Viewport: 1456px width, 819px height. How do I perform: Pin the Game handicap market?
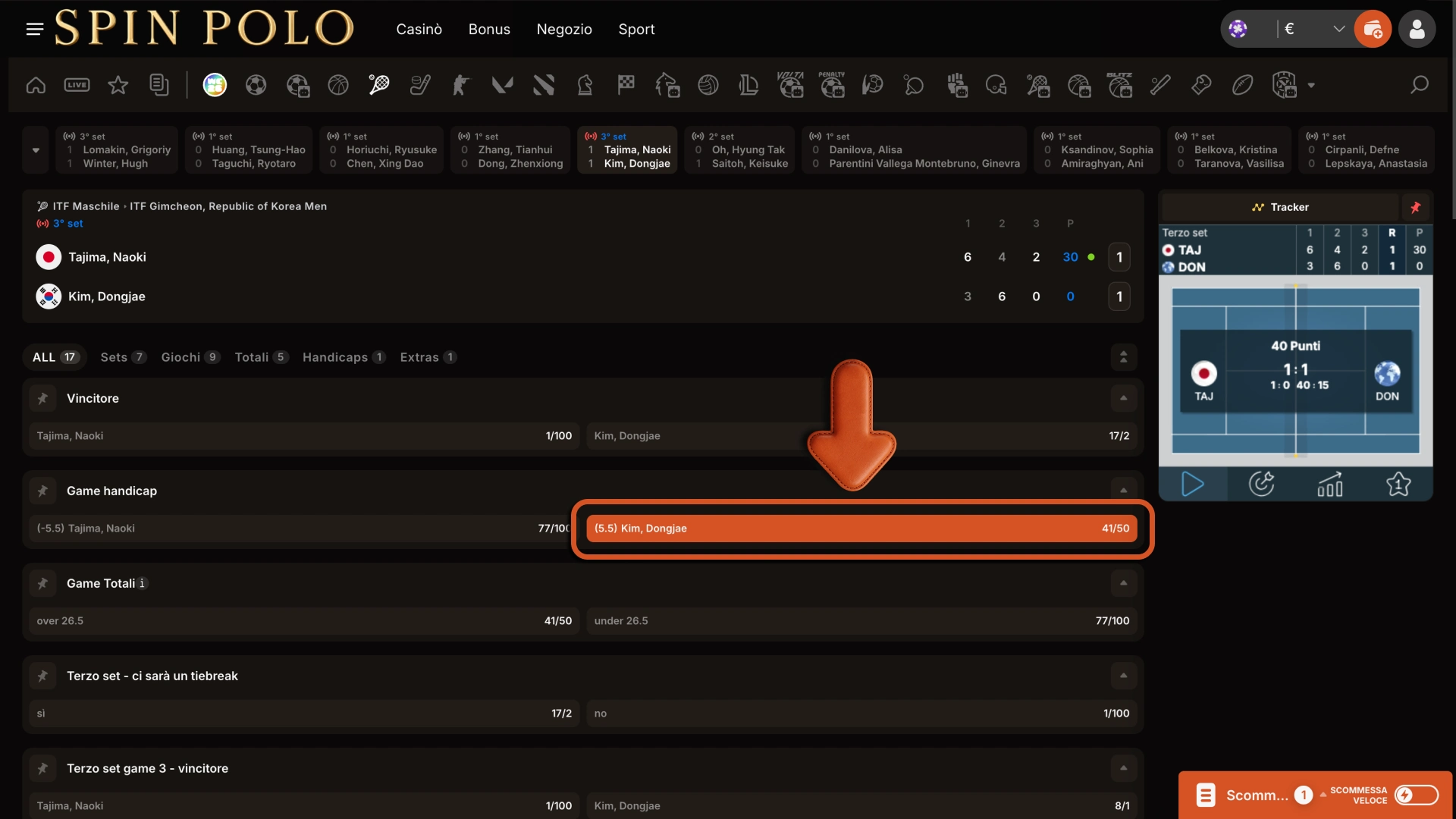tap(42, 491)
